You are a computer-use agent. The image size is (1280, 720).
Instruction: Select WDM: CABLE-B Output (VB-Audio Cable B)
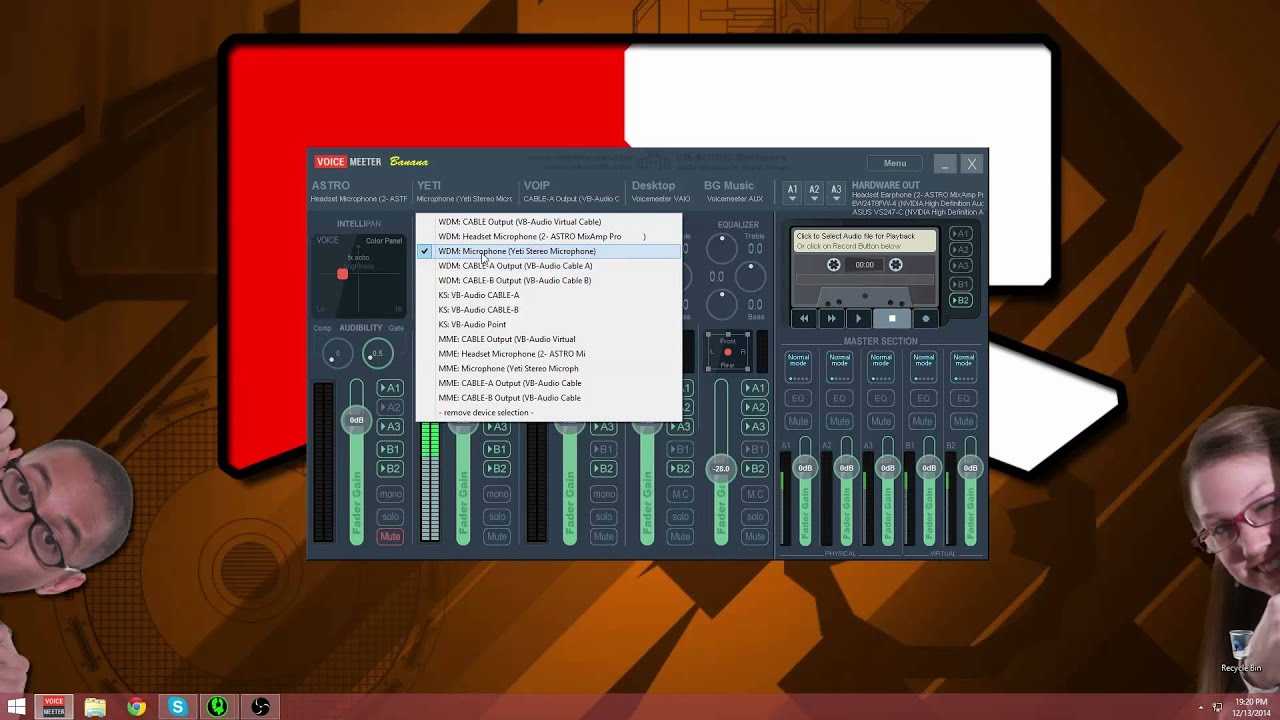548,280
